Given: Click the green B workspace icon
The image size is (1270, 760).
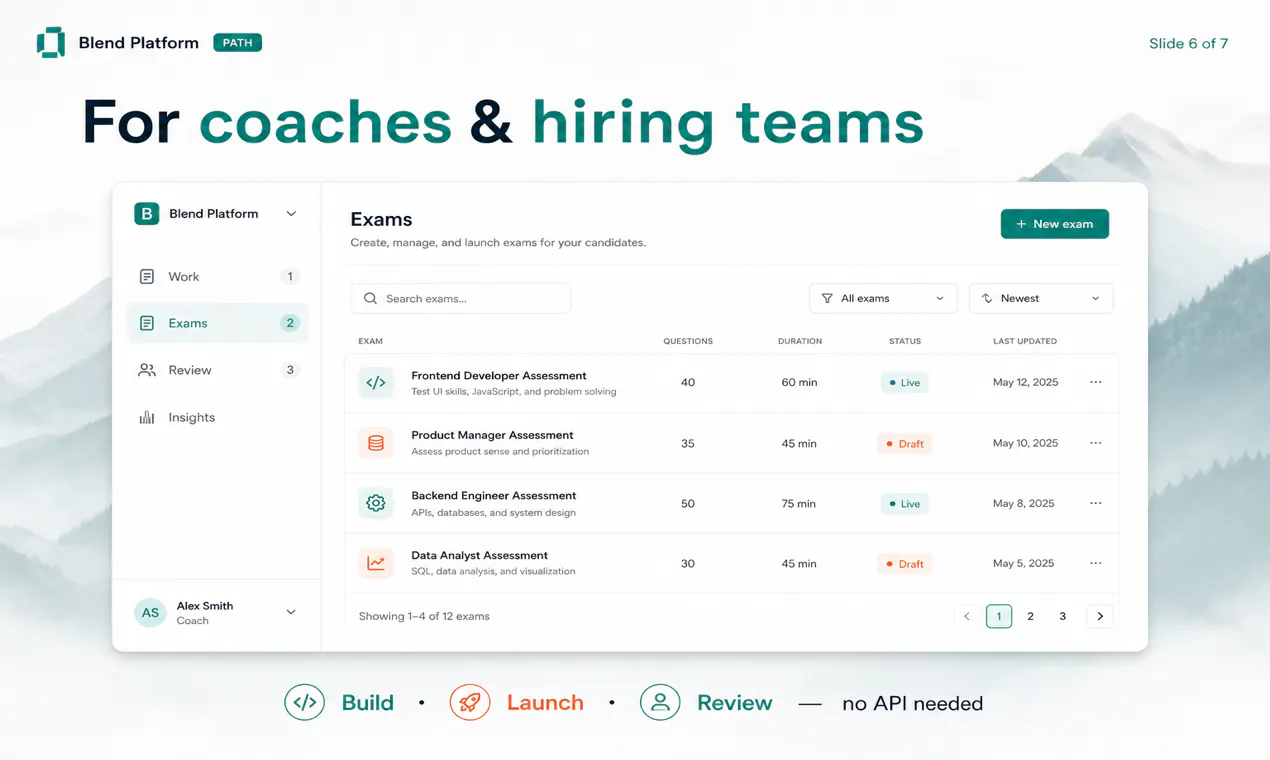Looking at the screenshot, I should point(147,213).
